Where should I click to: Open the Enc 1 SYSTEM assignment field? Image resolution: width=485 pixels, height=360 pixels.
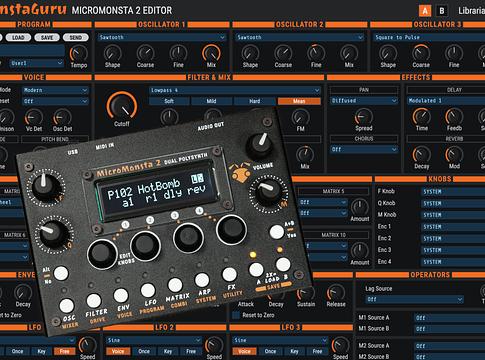tap(453, 227)
